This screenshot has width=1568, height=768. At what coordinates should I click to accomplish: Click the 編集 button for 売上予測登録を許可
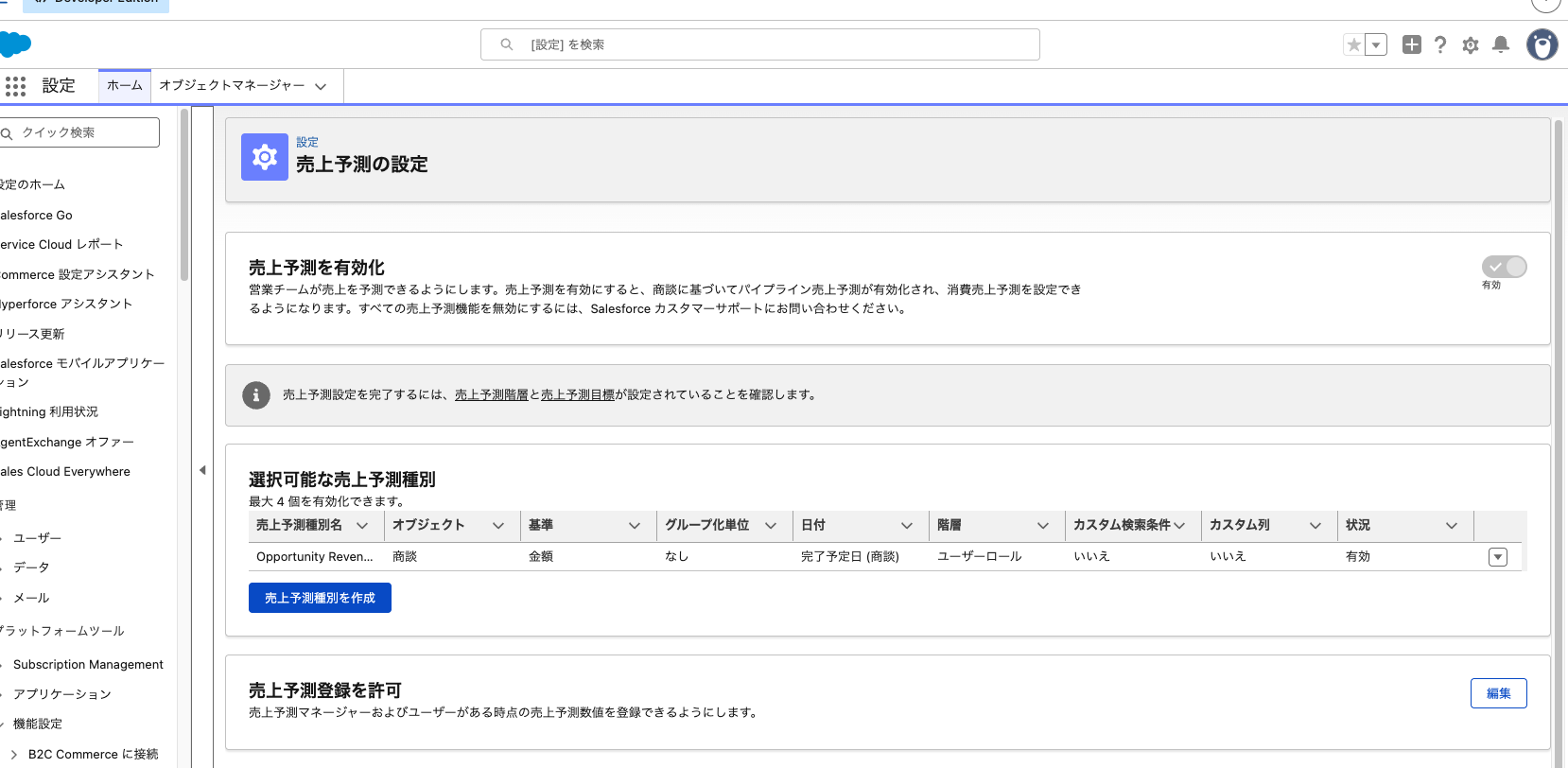point(1499,693)
